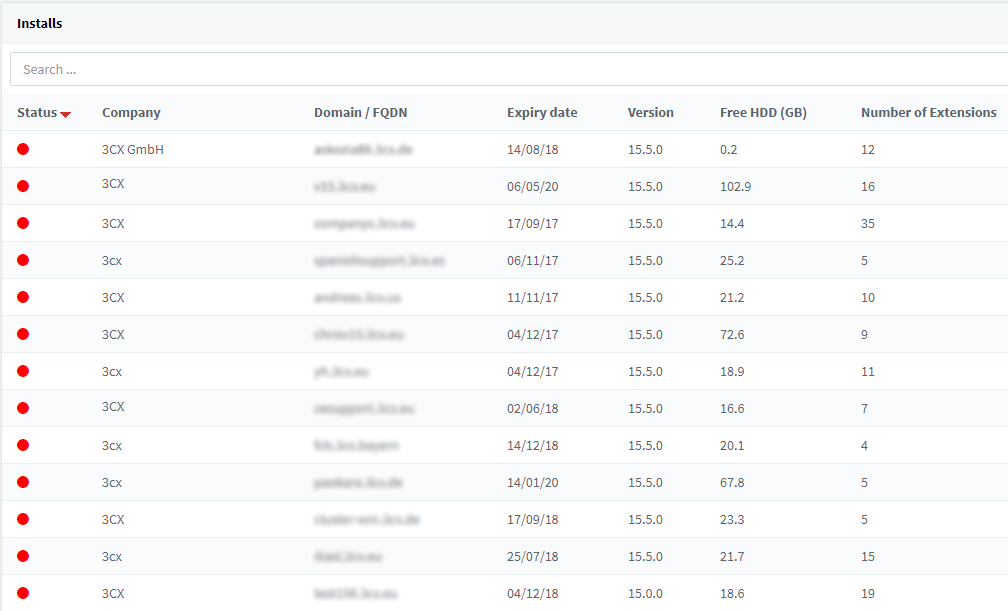Sort by Number of Extensions header
1008x611 pixels.
929,113
